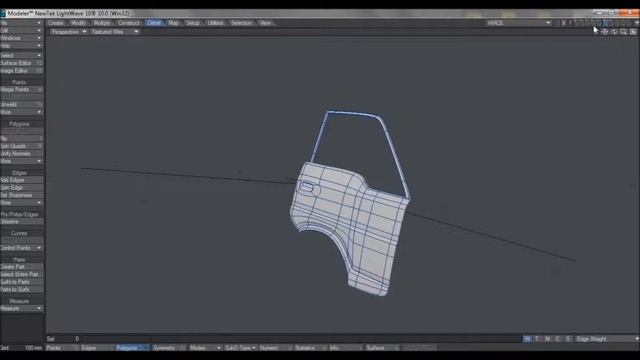Open the current object dropdown at top right

518,23
